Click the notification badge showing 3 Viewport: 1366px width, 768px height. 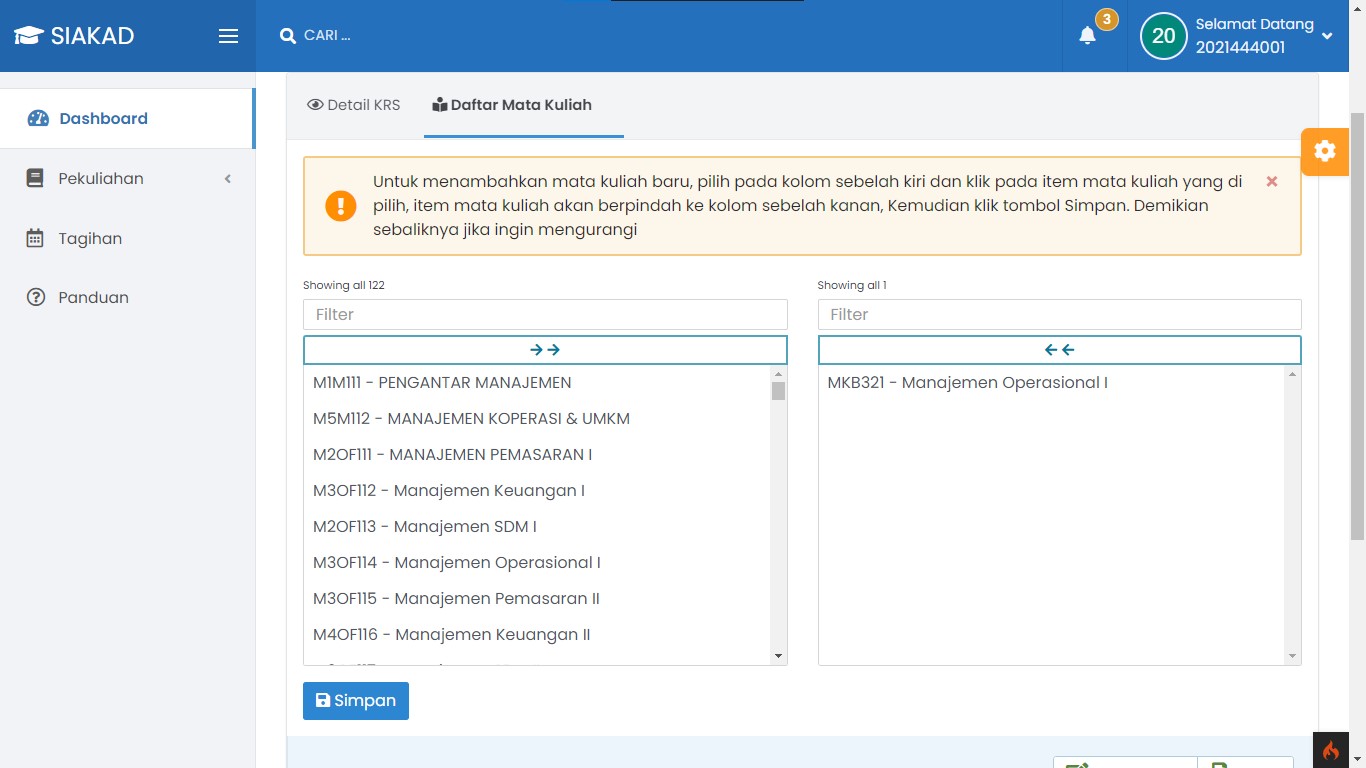point(1106,19)
